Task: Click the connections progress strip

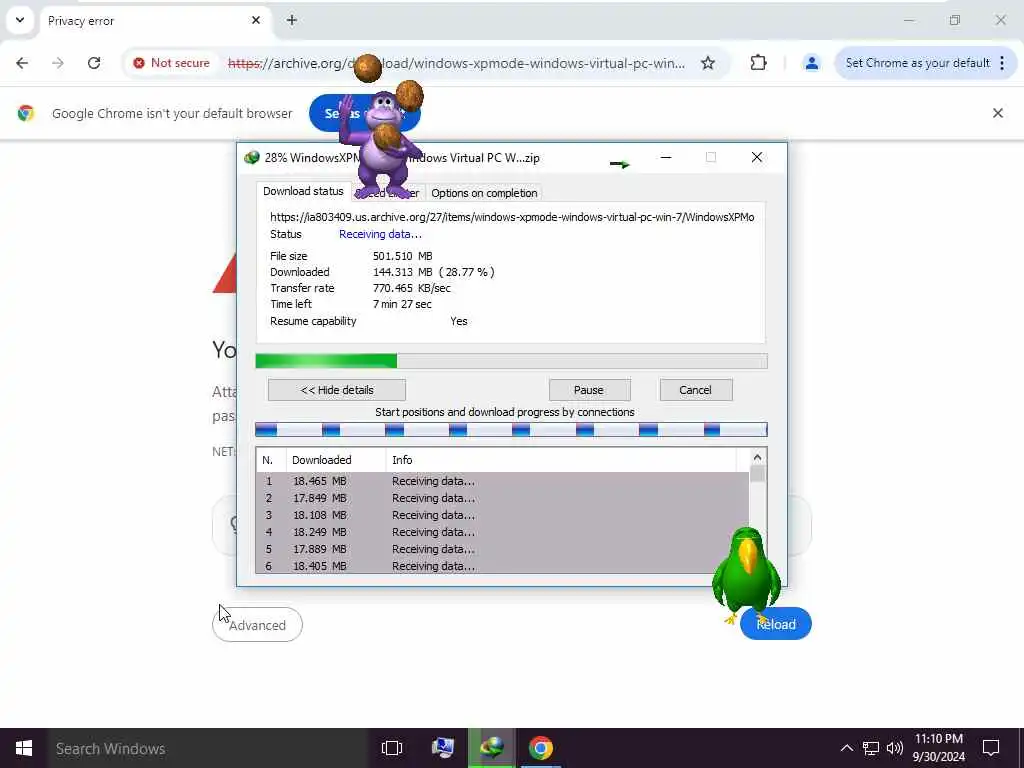Action: pyautogui.click(x=511, y=429)
